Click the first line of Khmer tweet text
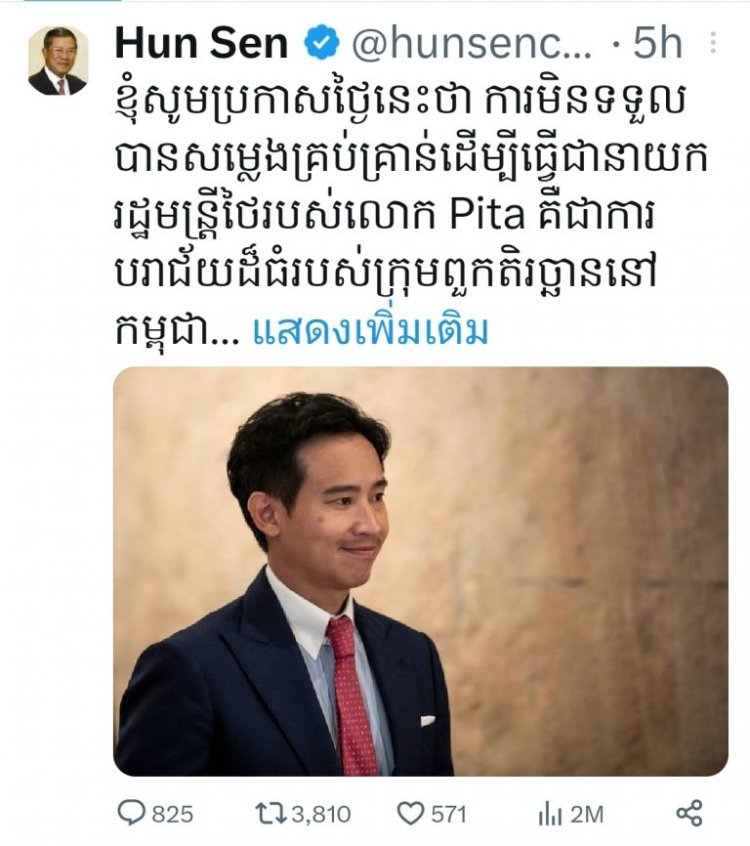The height and width of the screenshot is (846, 750). pyautogui.click(x=400, y=104)
